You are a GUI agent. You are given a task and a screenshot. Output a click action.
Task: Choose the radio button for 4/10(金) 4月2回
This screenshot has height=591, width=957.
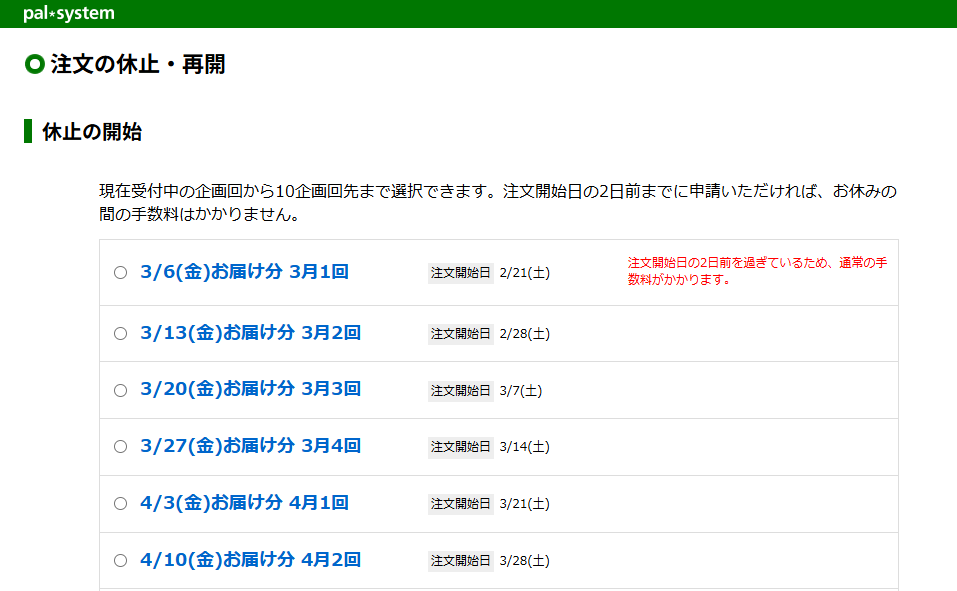tap(120, 561)
